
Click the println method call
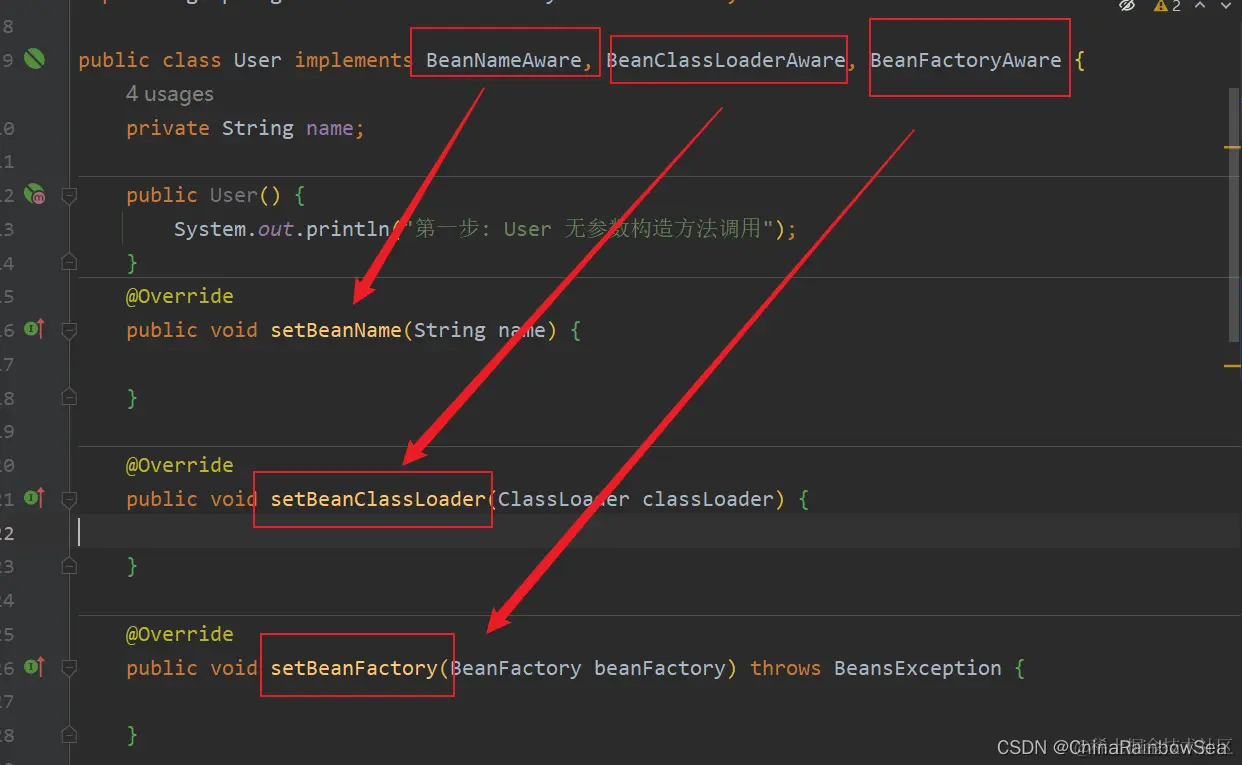[x=347, y=229]
